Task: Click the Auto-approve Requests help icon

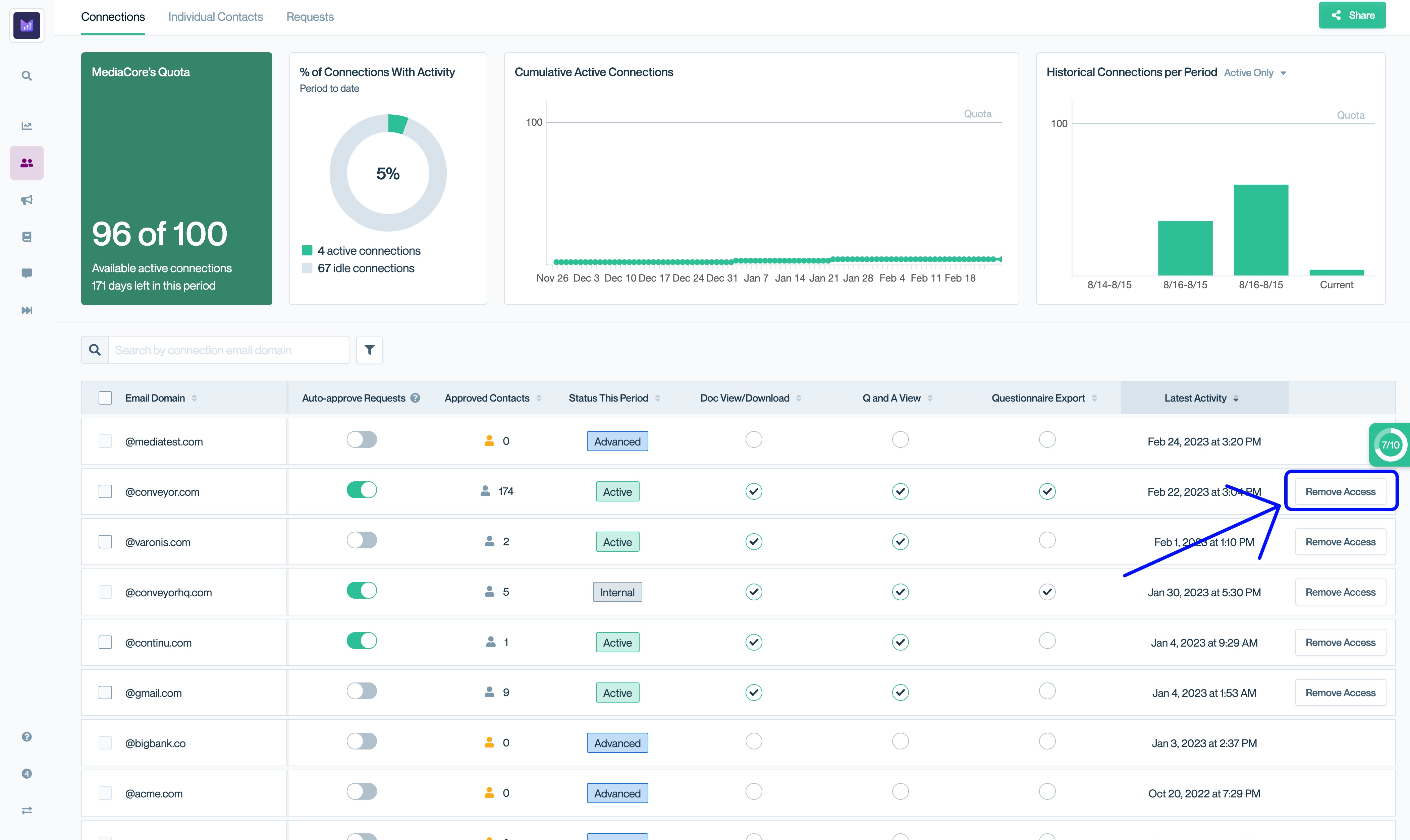Action: point(415,398)
